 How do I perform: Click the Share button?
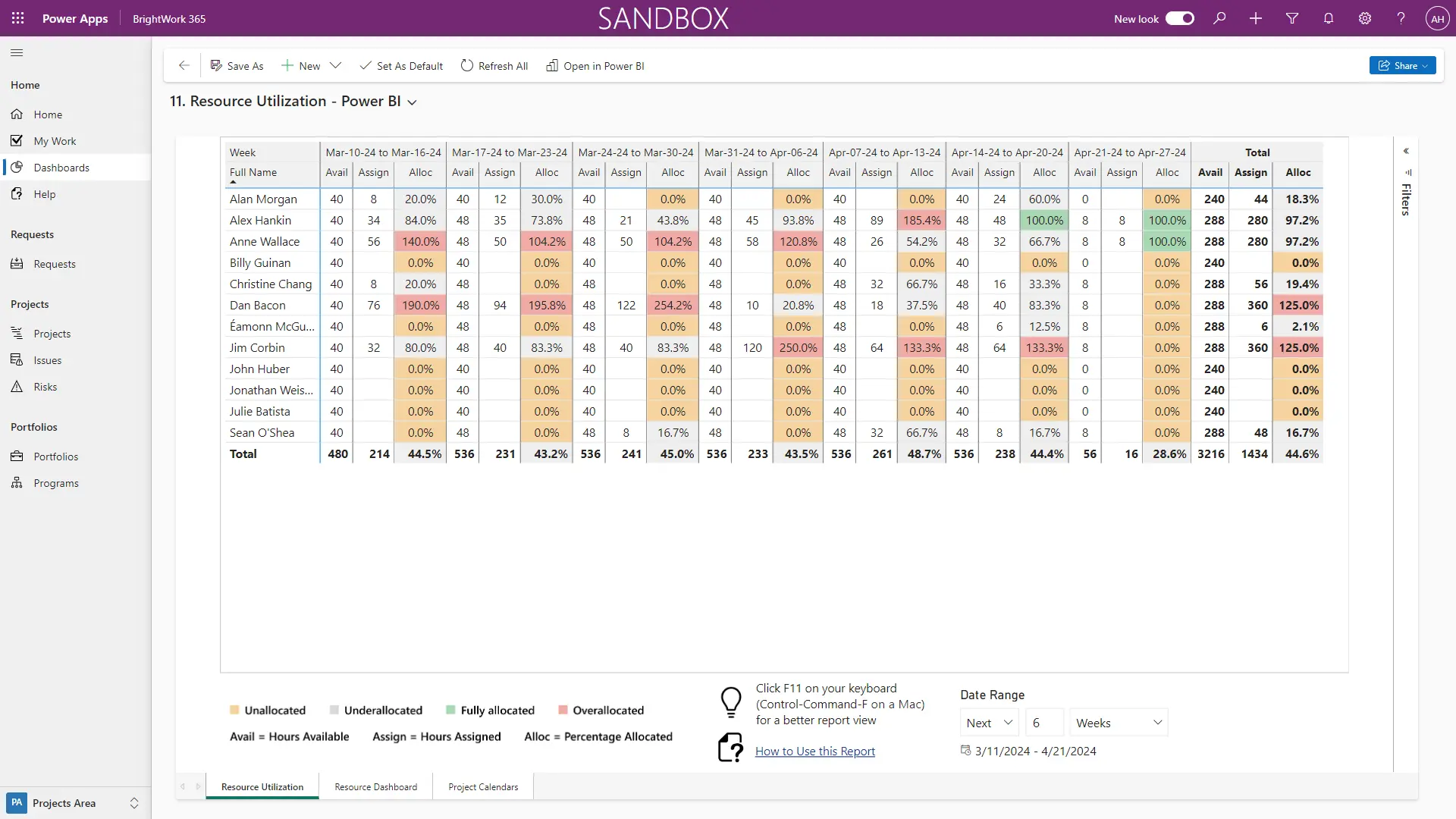pyautogui.click(x=1401, y=66)
